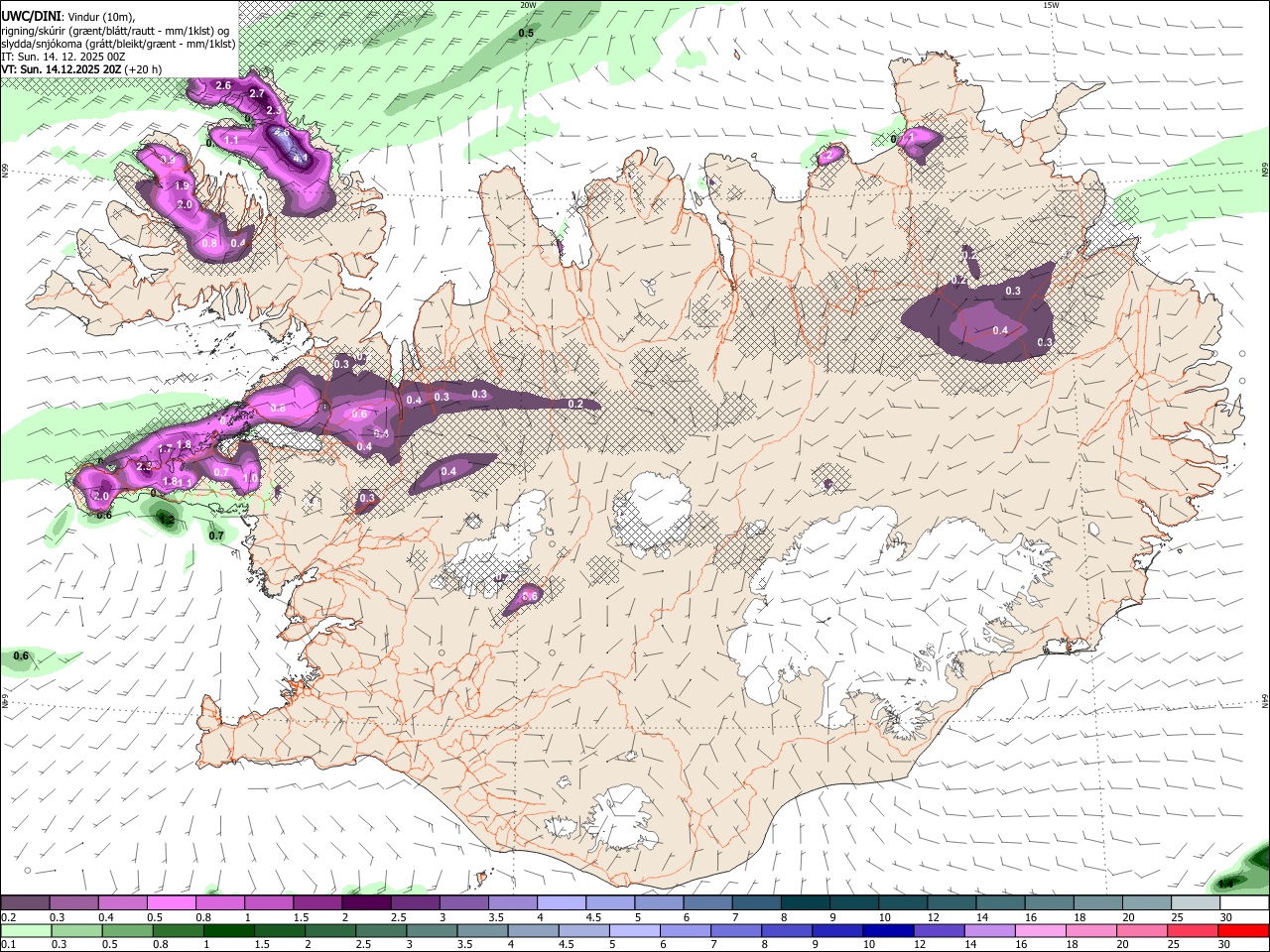The height and width of the screenshot is (952, 1270).
Task: Pick the upper legend swatch starting at 4.5
Action: [610, 903]
